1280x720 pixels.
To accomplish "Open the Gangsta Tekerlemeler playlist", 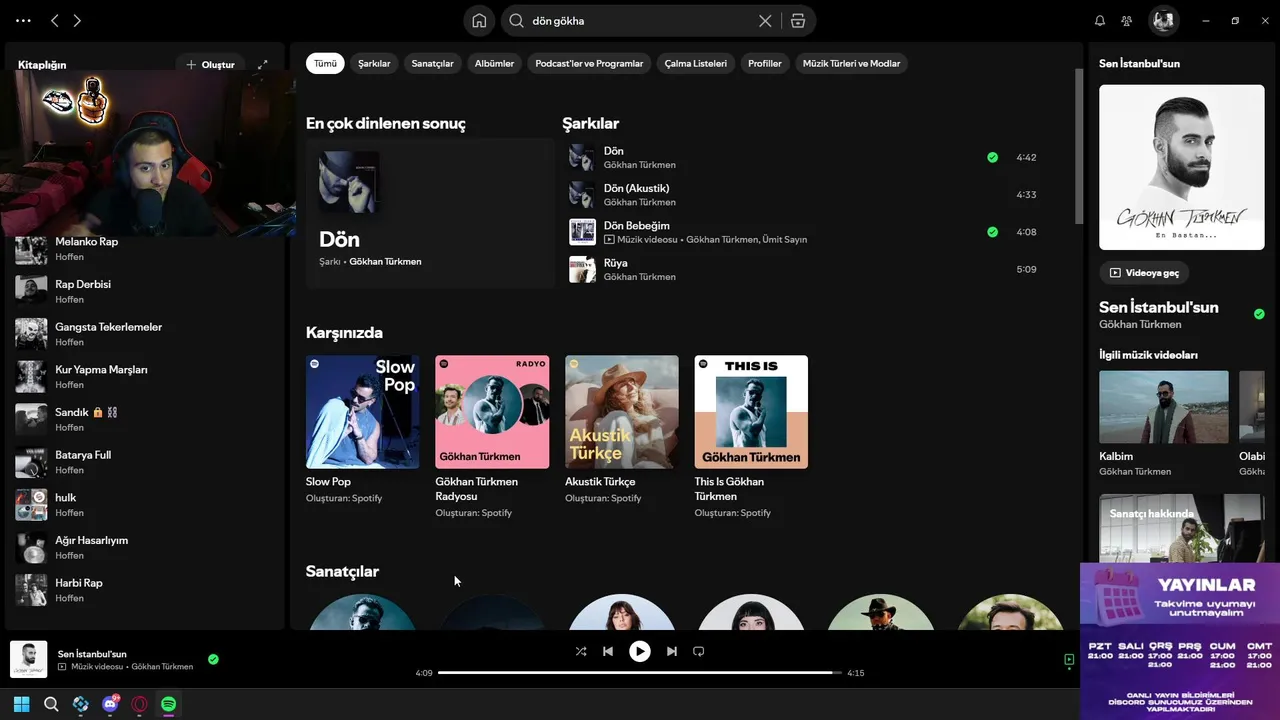I will click(x=145, y=334).
